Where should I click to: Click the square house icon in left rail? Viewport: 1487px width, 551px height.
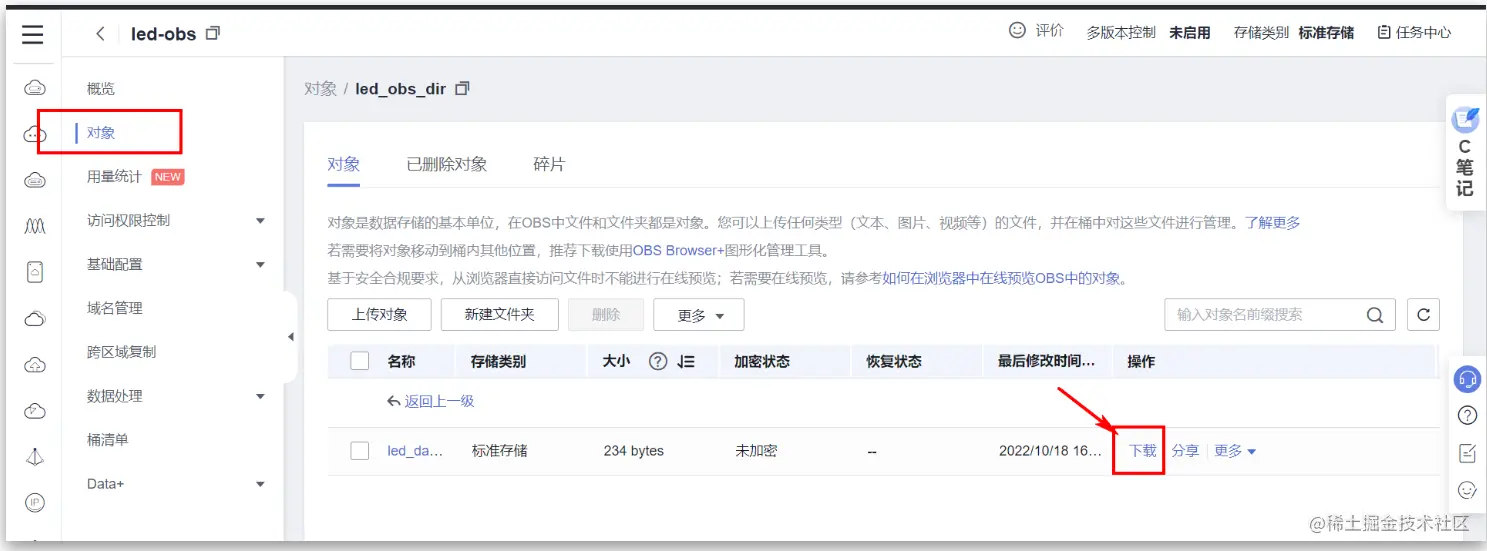pyautogui.click(x=34, y=272)
